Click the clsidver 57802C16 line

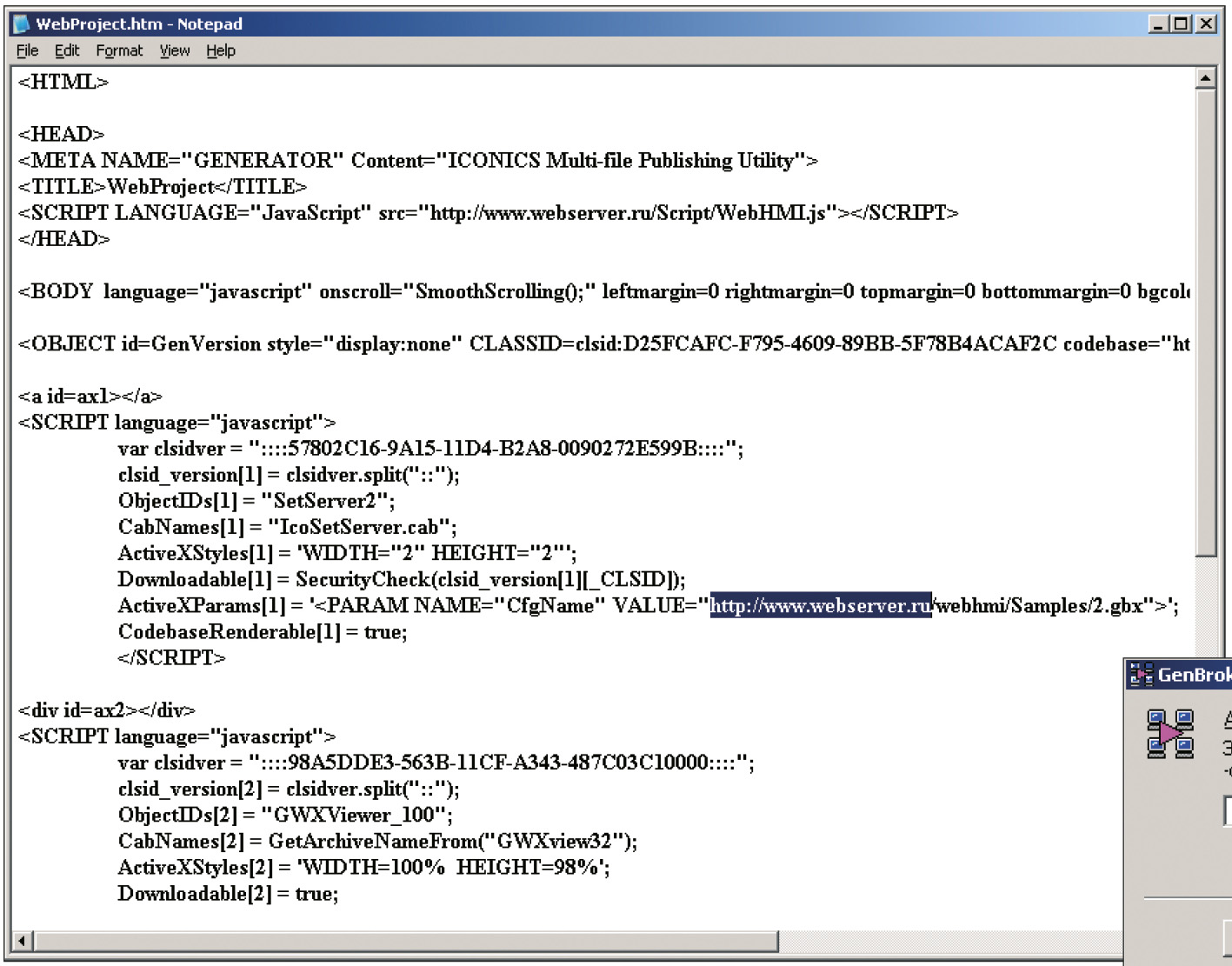pyautogui.click(x=431, y=449)
